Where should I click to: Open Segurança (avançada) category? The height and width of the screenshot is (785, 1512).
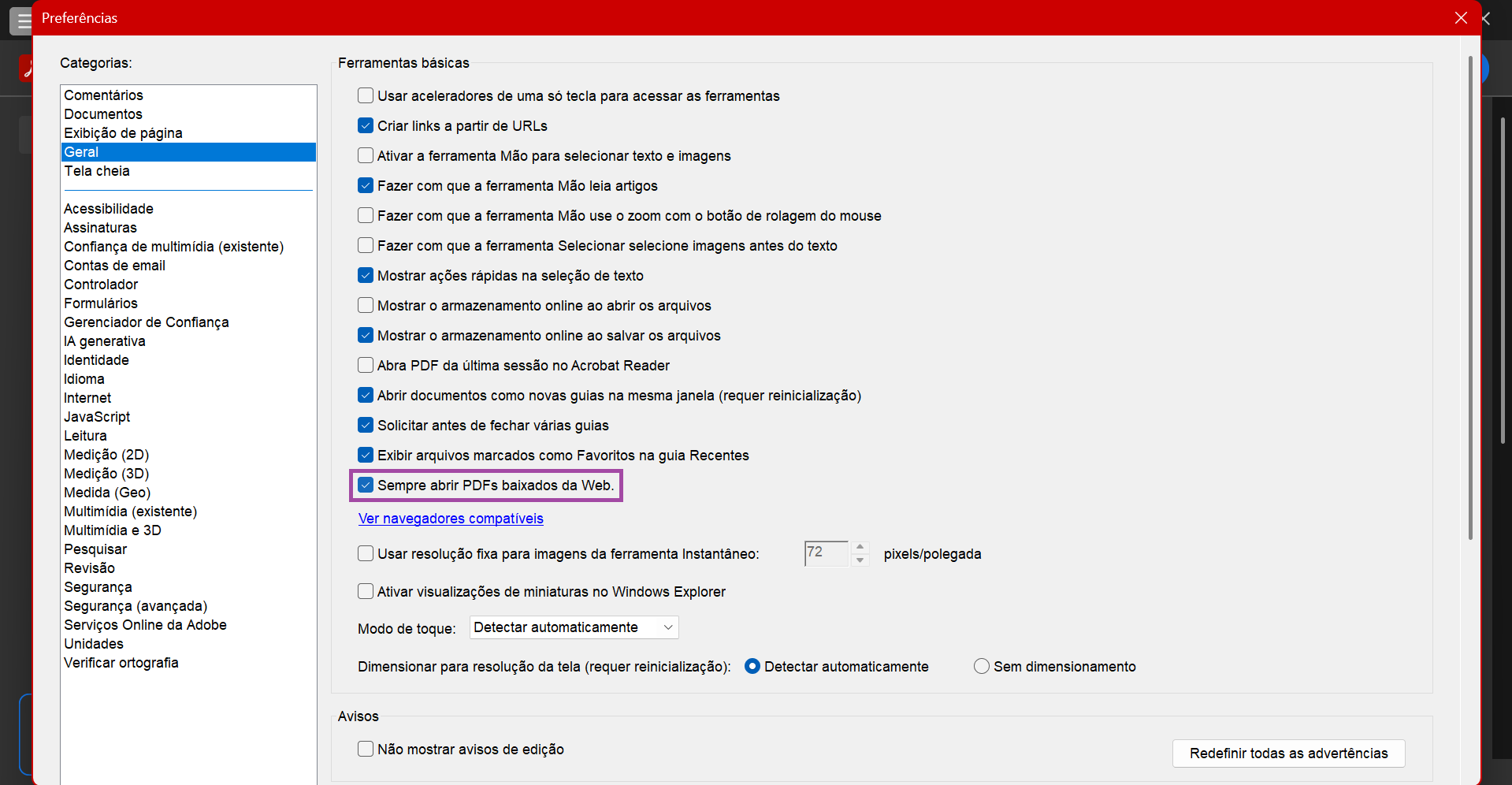tap(188, 606)
